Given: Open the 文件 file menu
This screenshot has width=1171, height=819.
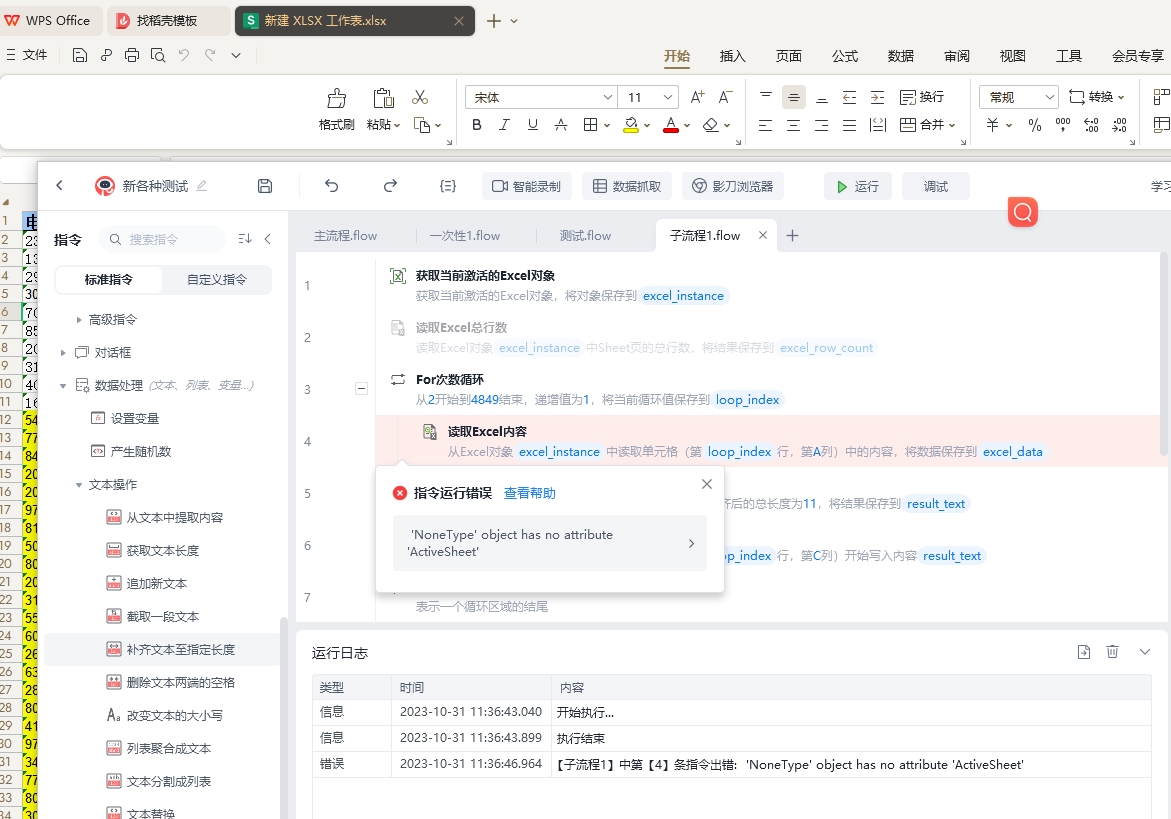Looking at the screenshot, I should pos(27,55).
